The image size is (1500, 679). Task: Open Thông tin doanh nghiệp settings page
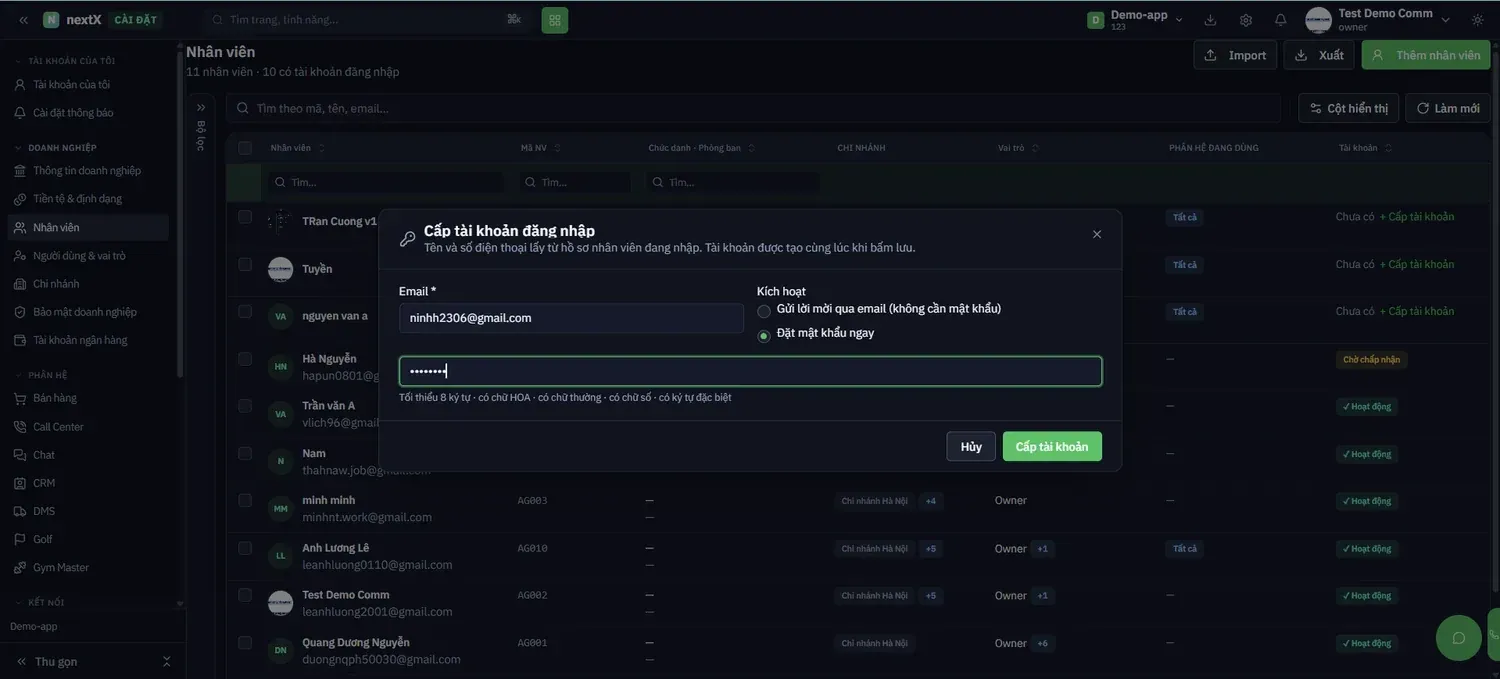click(x=87, y=171)
